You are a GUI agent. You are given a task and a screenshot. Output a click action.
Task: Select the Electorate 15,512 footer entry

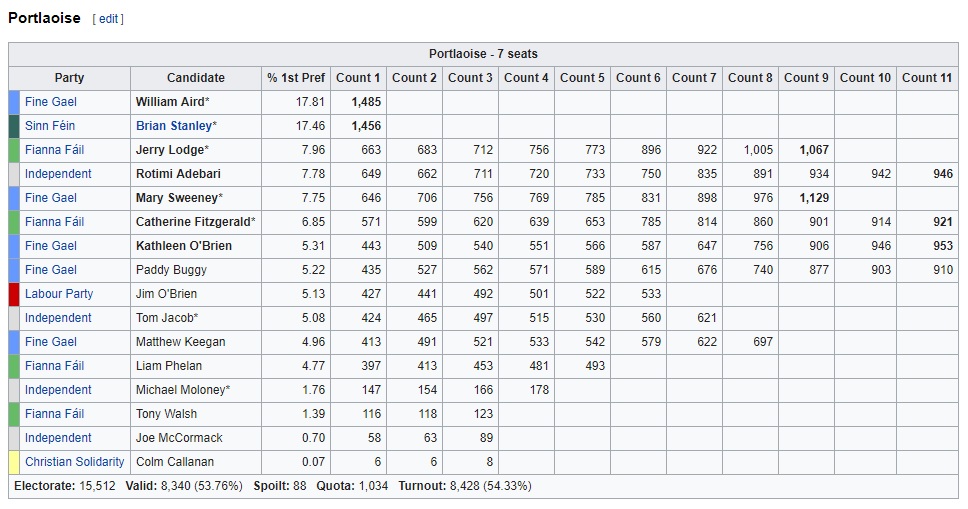[x=65, y=486]
